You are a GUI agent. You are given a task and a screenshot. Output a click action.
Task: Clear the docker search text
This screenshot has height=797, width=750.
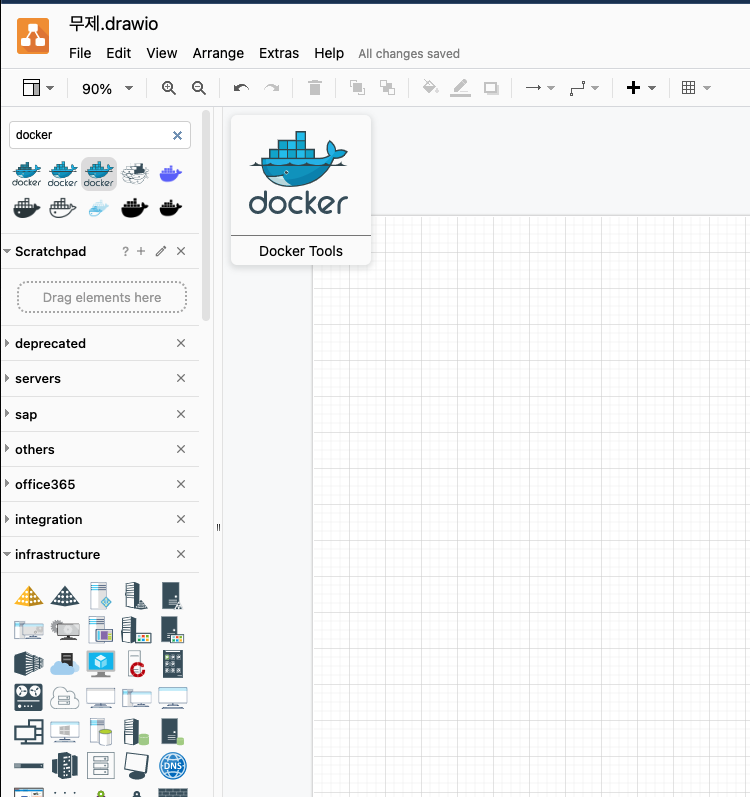point(177,135)
